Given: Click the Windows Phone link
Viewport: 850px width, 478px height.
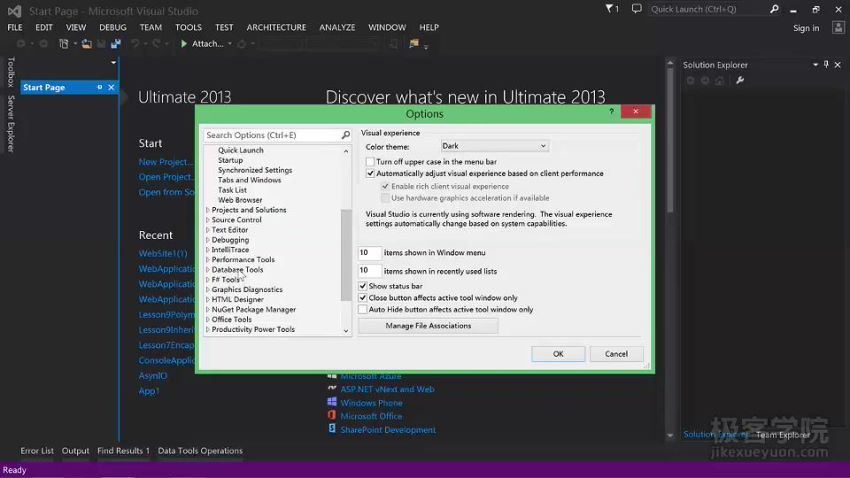Looking at the screenshot, I should click(371, 403).
